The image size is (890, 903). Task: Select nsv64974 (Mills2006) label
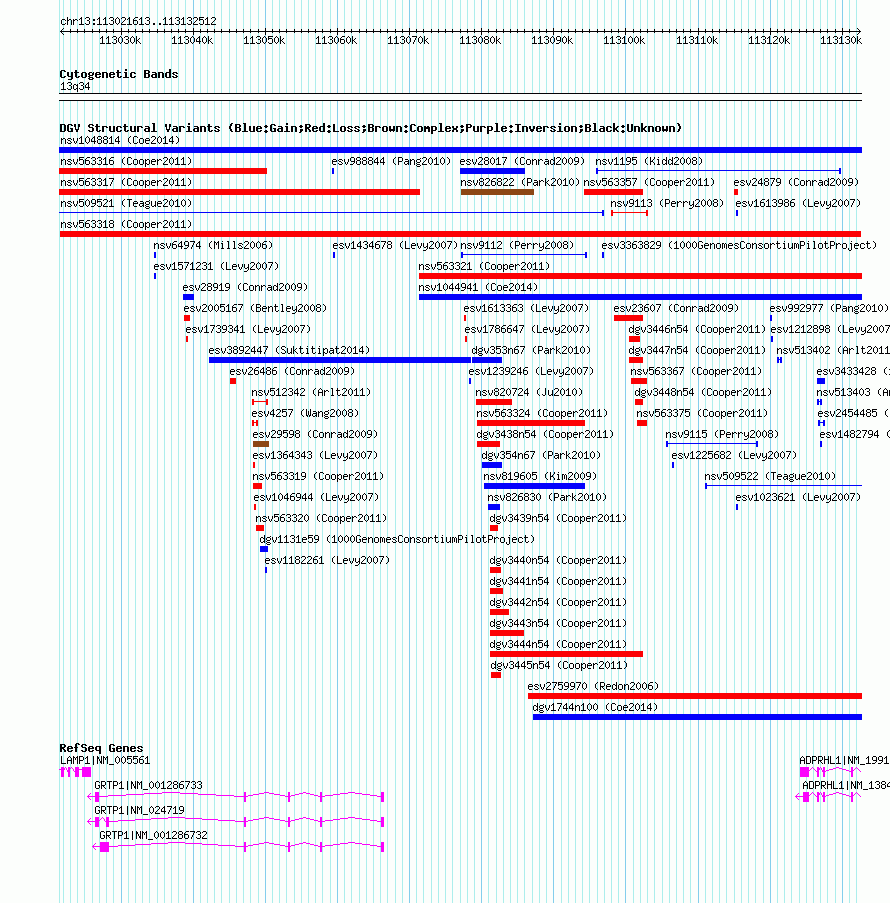pyautogui.click(x=213, y=245)
